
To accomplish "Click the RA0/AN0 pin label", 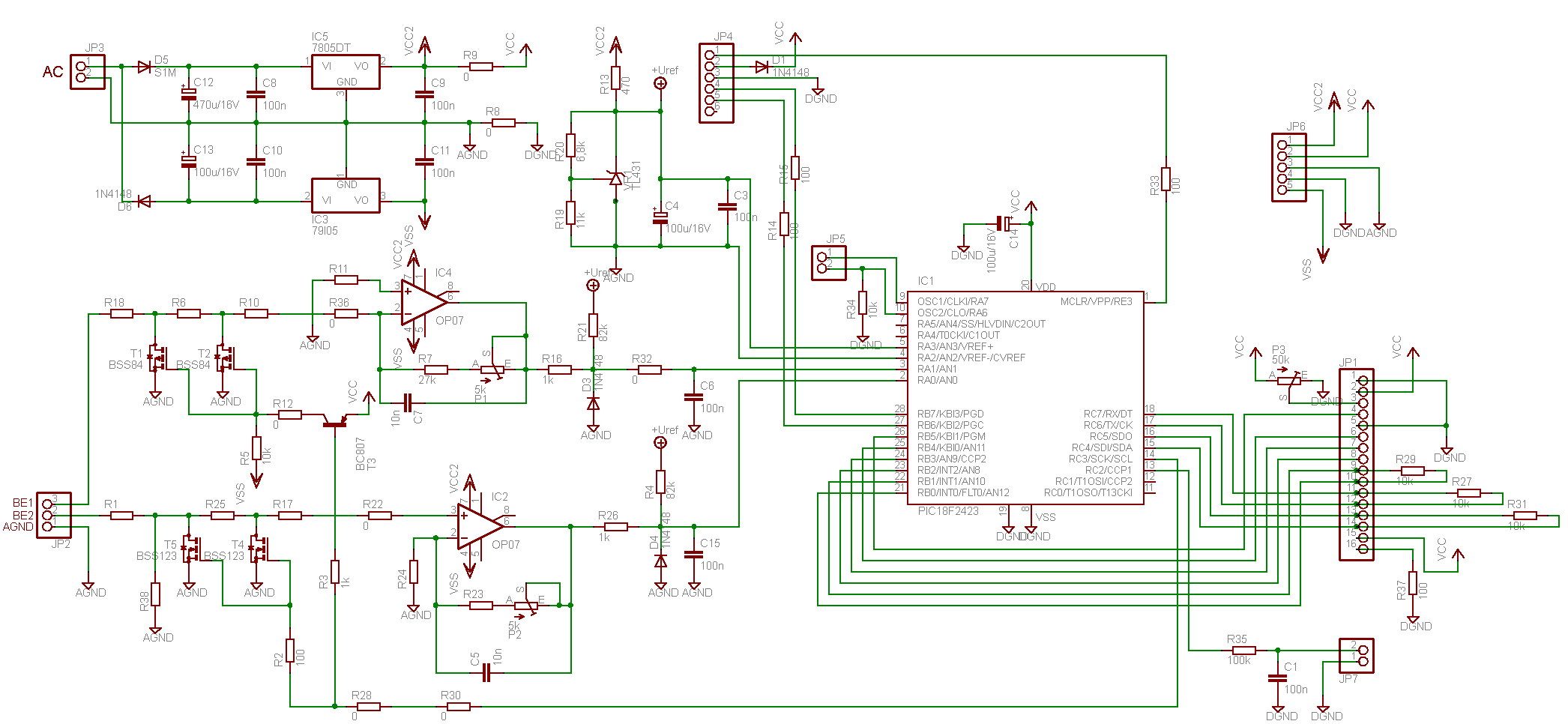I will coord(938,380).
